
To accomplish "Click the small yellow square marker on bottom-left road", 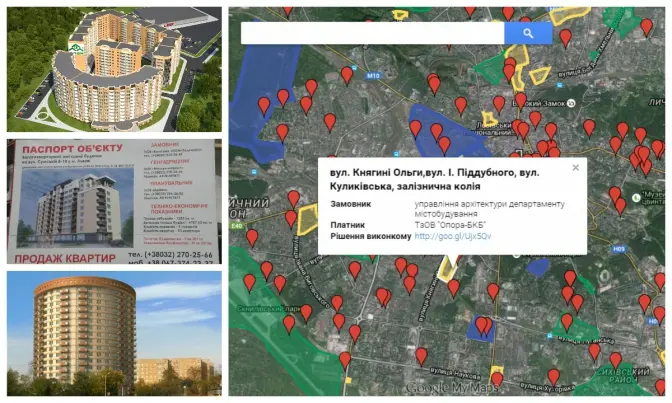I will (348, 380).
